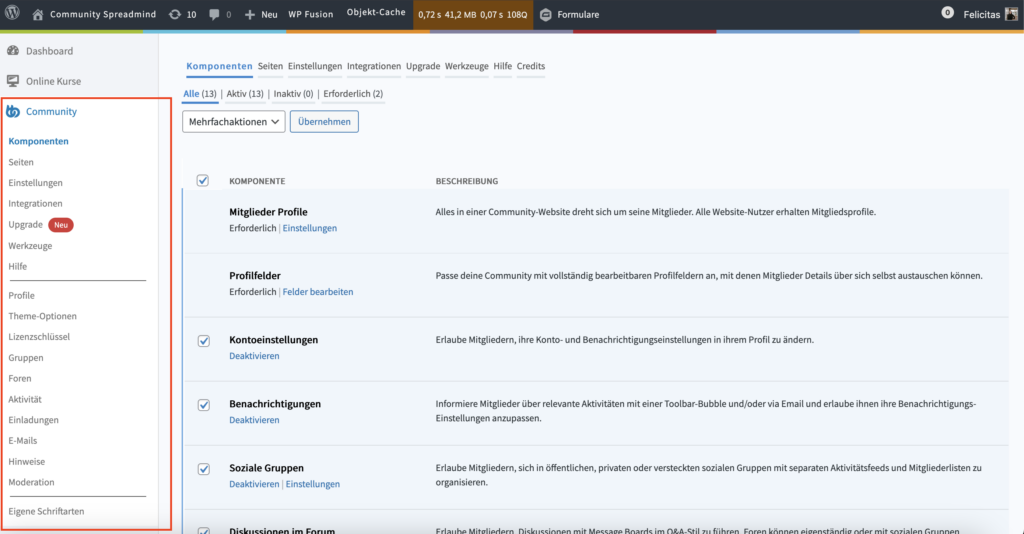Click the updates icon showing 10
The width and height of the screenshot is (1024, 534).
pos(175,15)
